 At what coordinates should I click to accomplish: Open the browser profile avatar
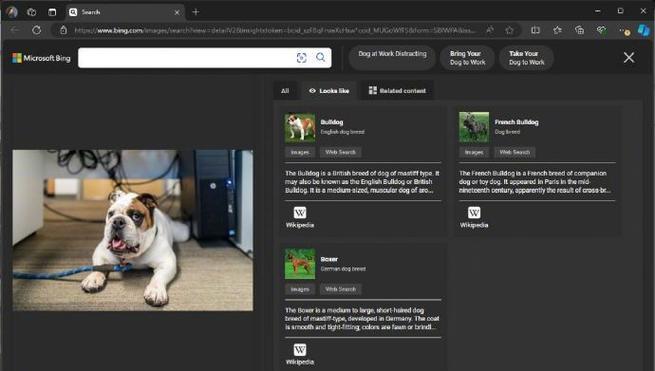point(12,12)
